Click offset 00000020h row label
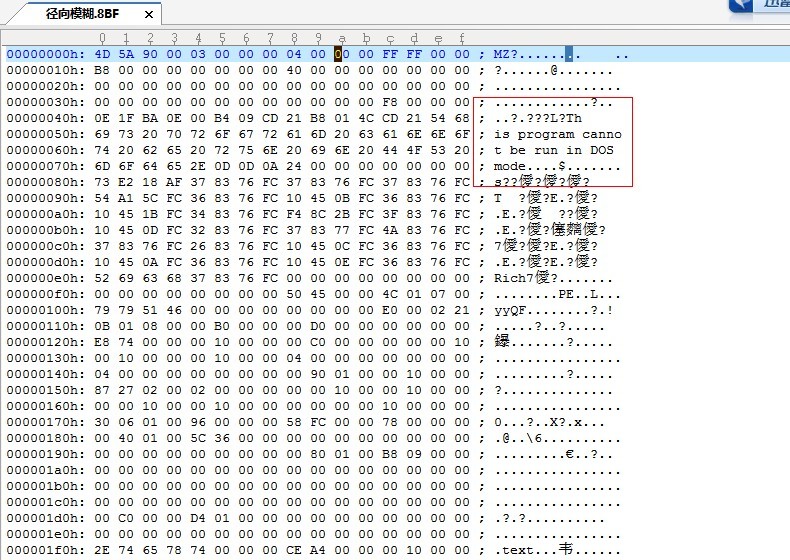Viewport: 790px width, 560px height. 46,86
